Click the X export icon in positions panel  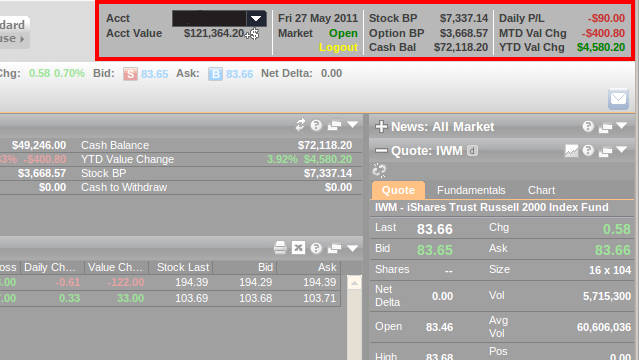298,247
